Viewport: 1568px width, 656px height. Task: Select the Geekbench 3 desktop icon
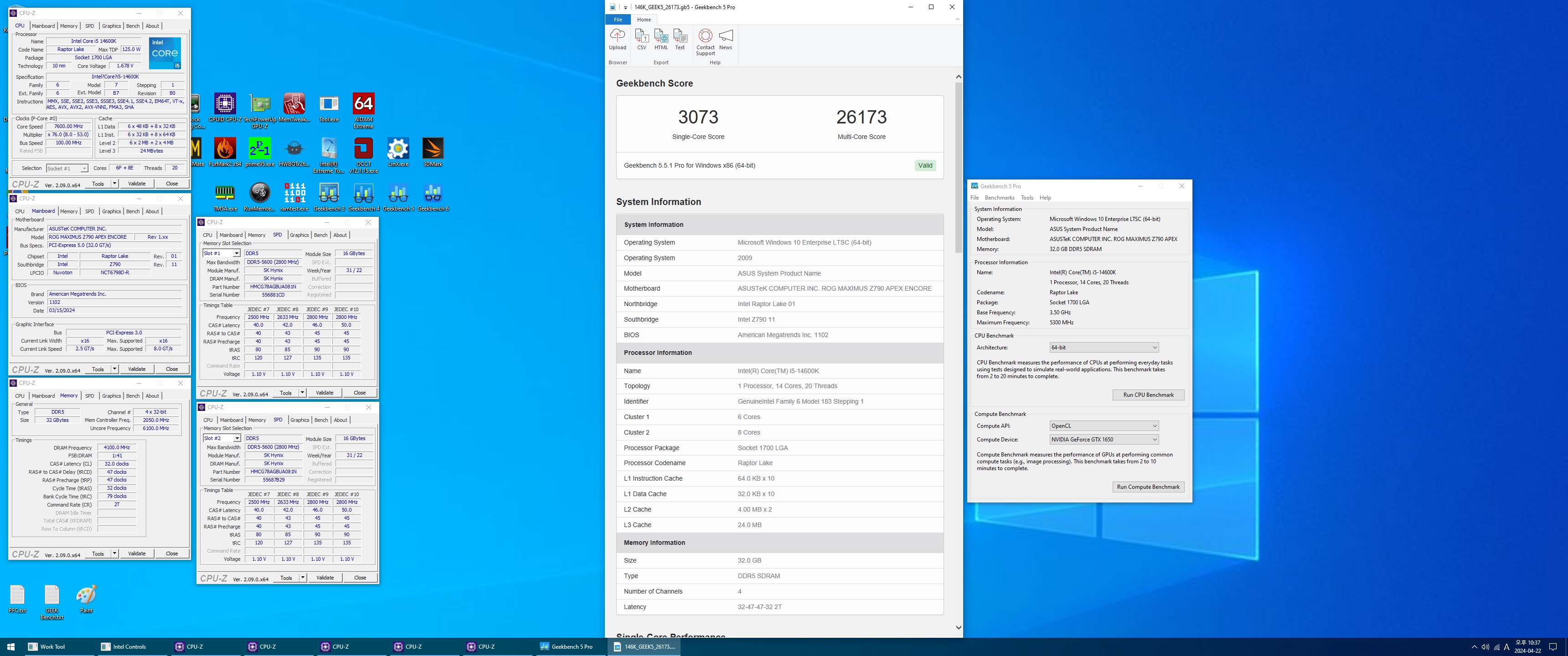click(329, 197)
